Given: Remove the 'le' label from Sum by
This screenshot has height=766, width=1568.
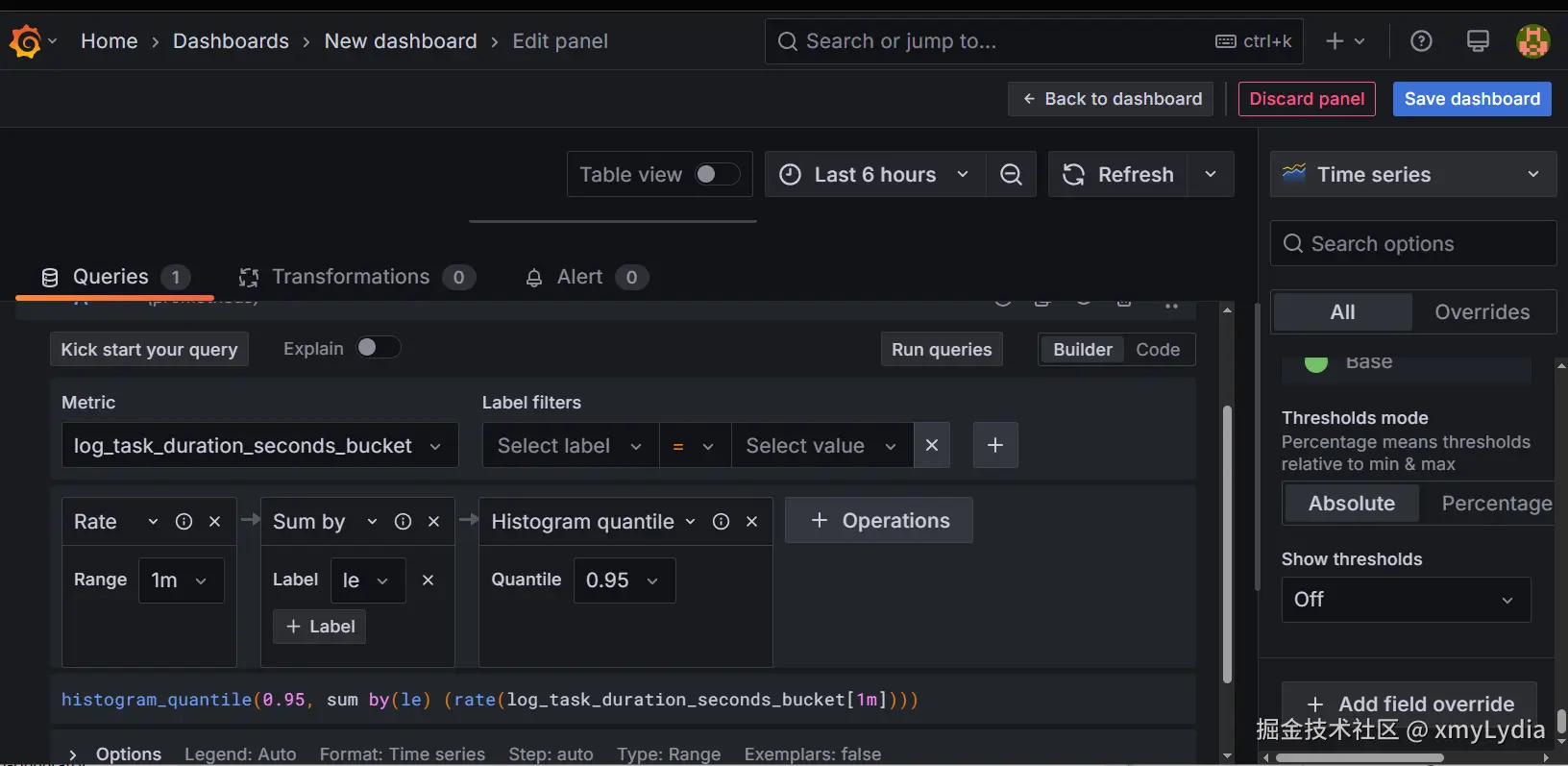Looking at the screenshot, I should tap(429, 580).
